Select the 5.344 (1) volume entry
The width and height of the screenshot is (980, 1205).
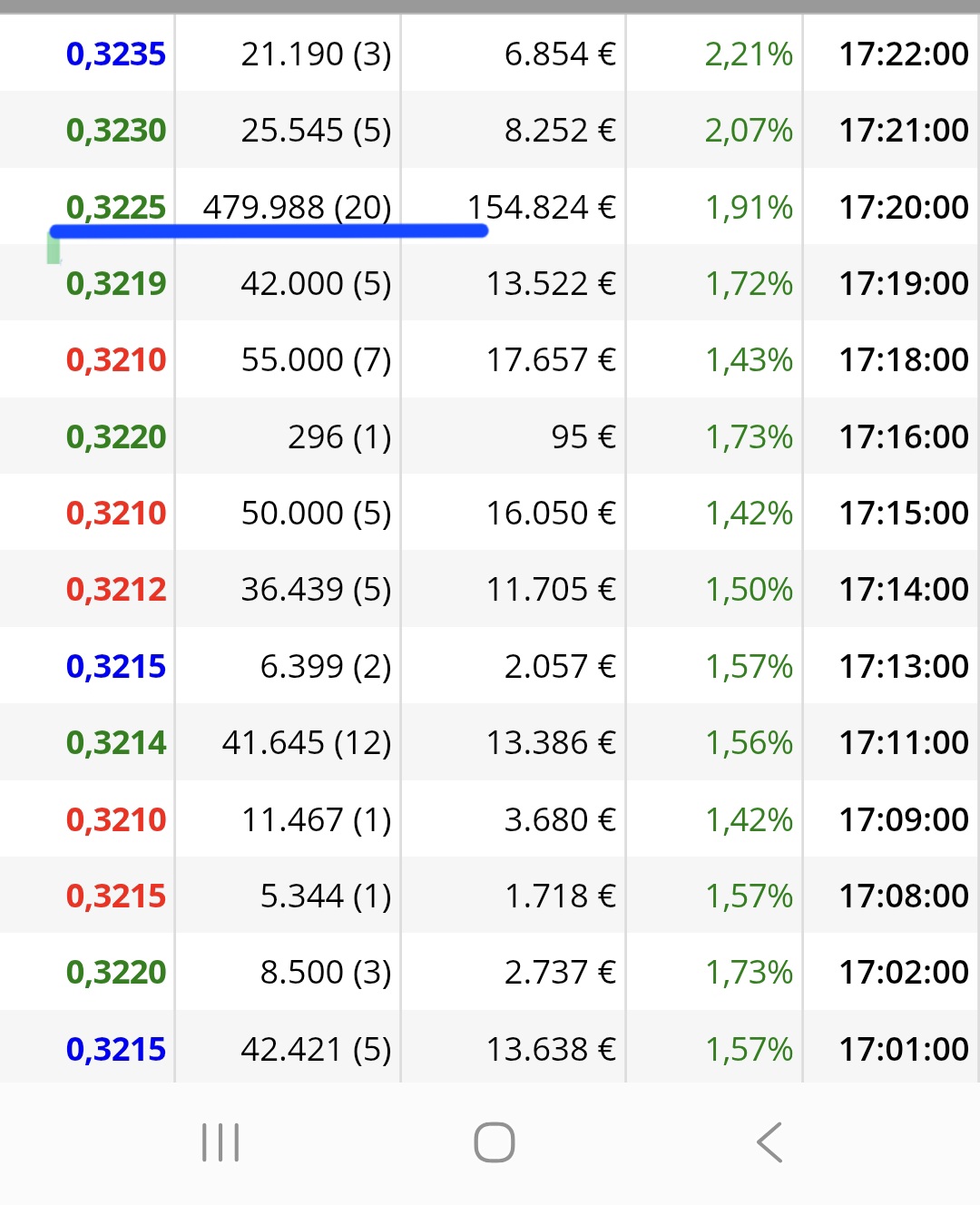[326, 896]
